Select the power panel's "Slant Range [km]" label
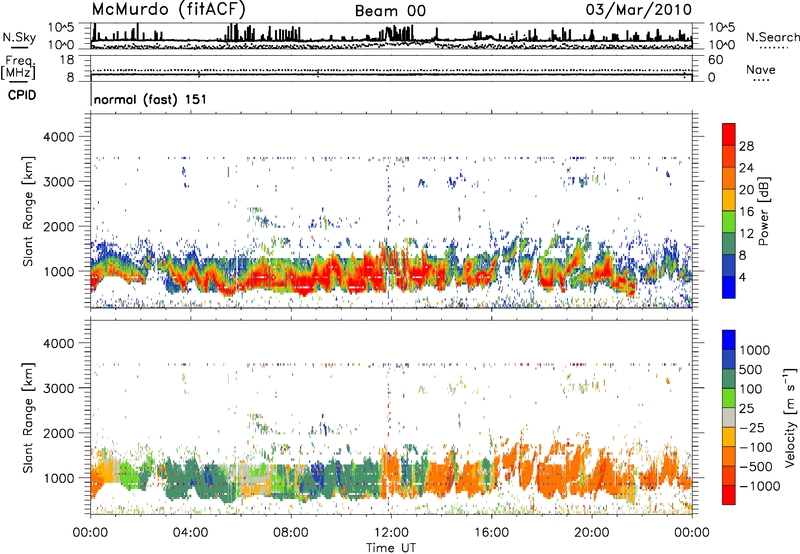Image resolution: width=800 pixels, height=554 pixels. [29, 211]
